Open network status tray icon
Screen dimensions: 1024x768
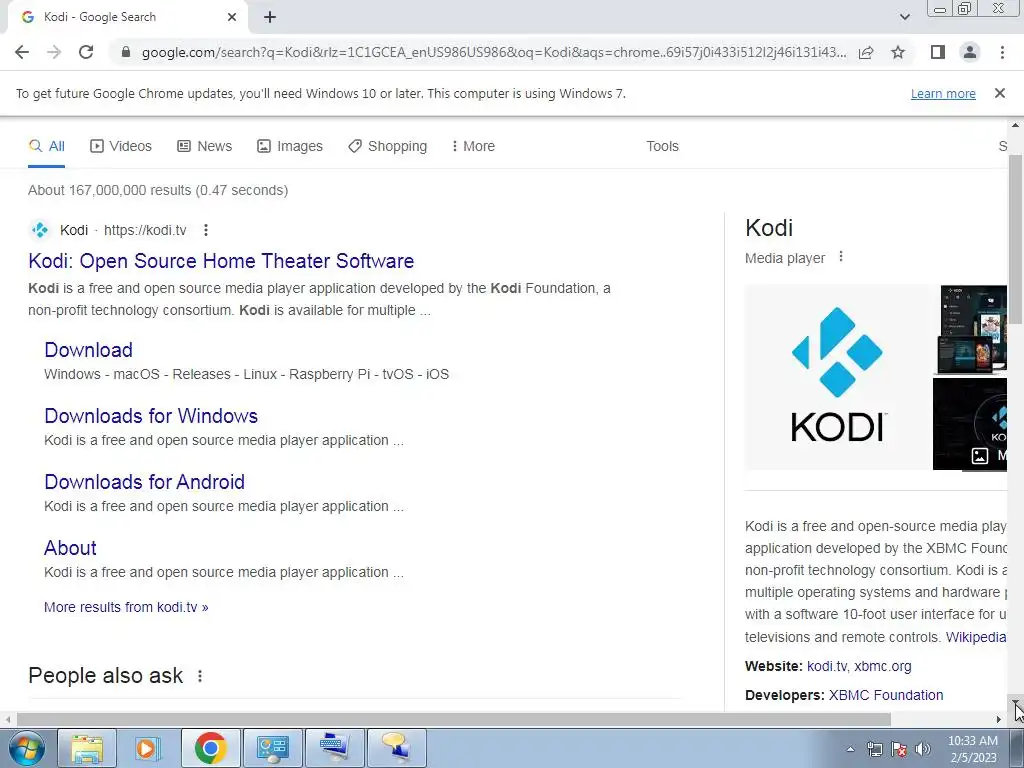(x=874, y=749)
